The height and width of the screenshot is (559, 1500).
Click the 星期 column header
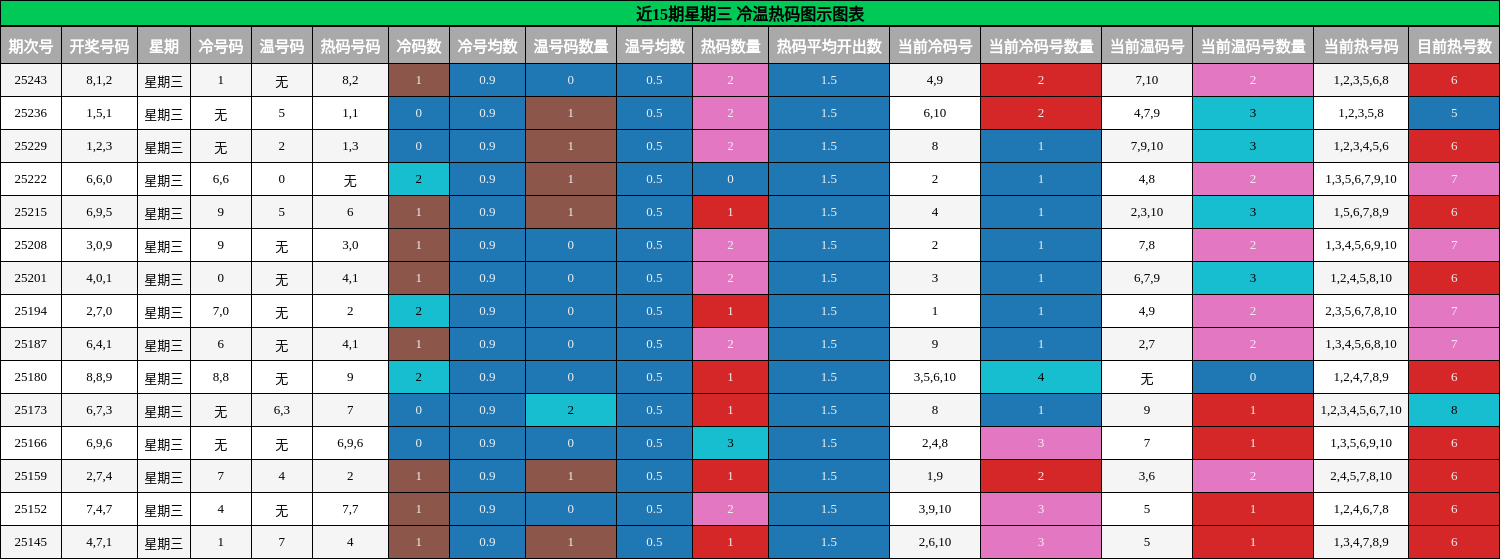point(164,45)
